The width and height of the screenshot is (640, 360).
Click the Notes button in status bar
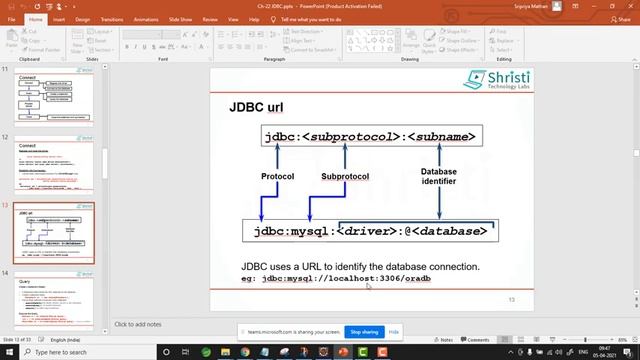click(x=444, y=340)
